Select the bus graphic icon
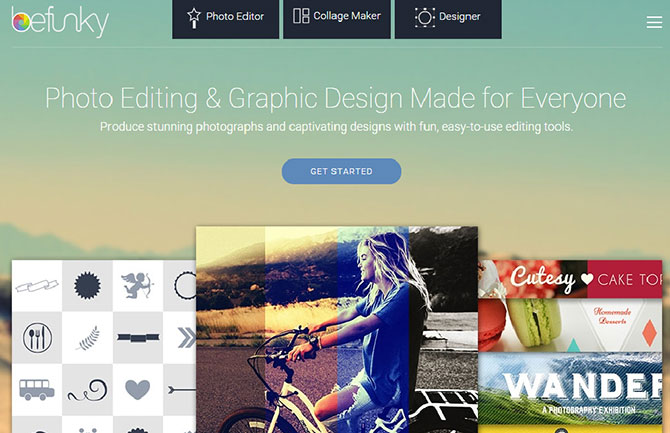The width and height of the screenshot is (670, 433). coord(37,389)
